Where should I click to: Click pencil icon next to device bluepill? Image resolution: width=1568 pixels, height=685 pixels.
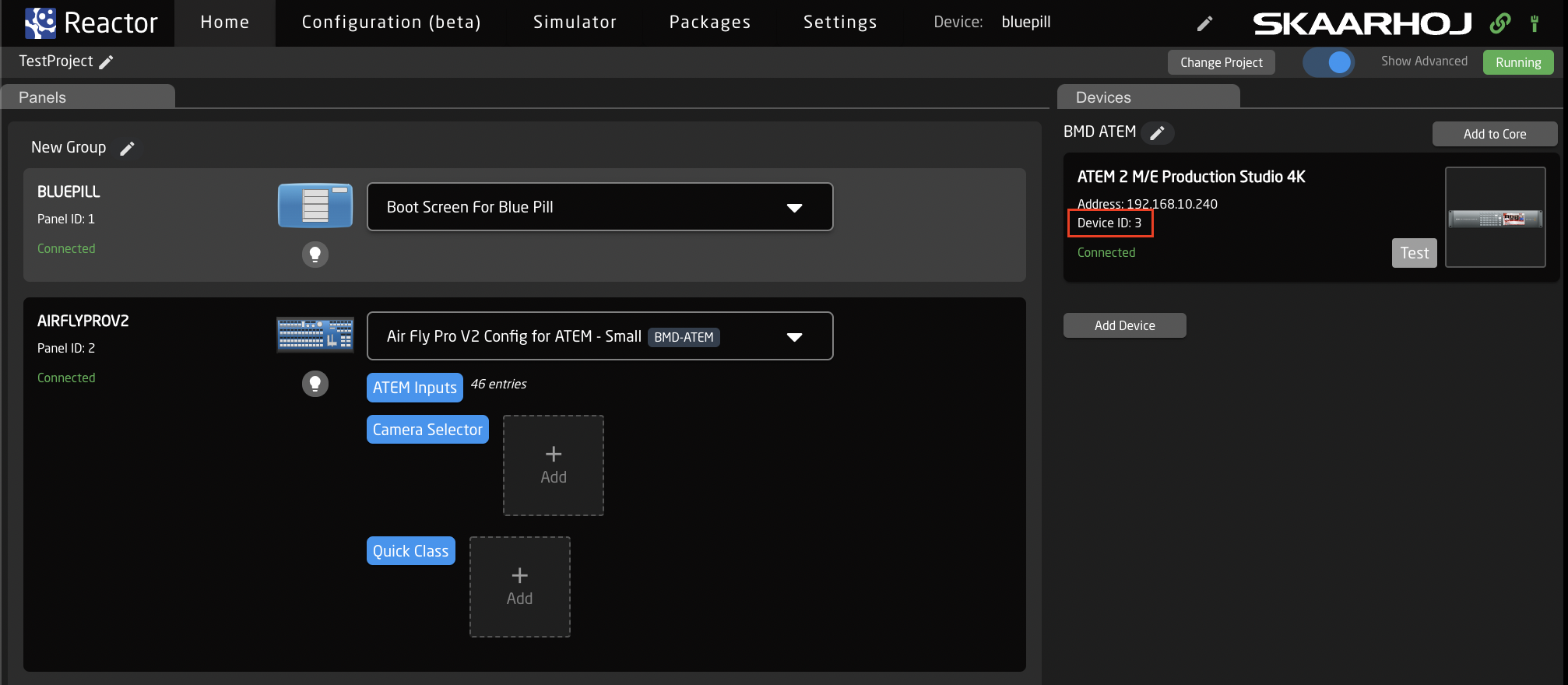click(x=1204, y=23)
